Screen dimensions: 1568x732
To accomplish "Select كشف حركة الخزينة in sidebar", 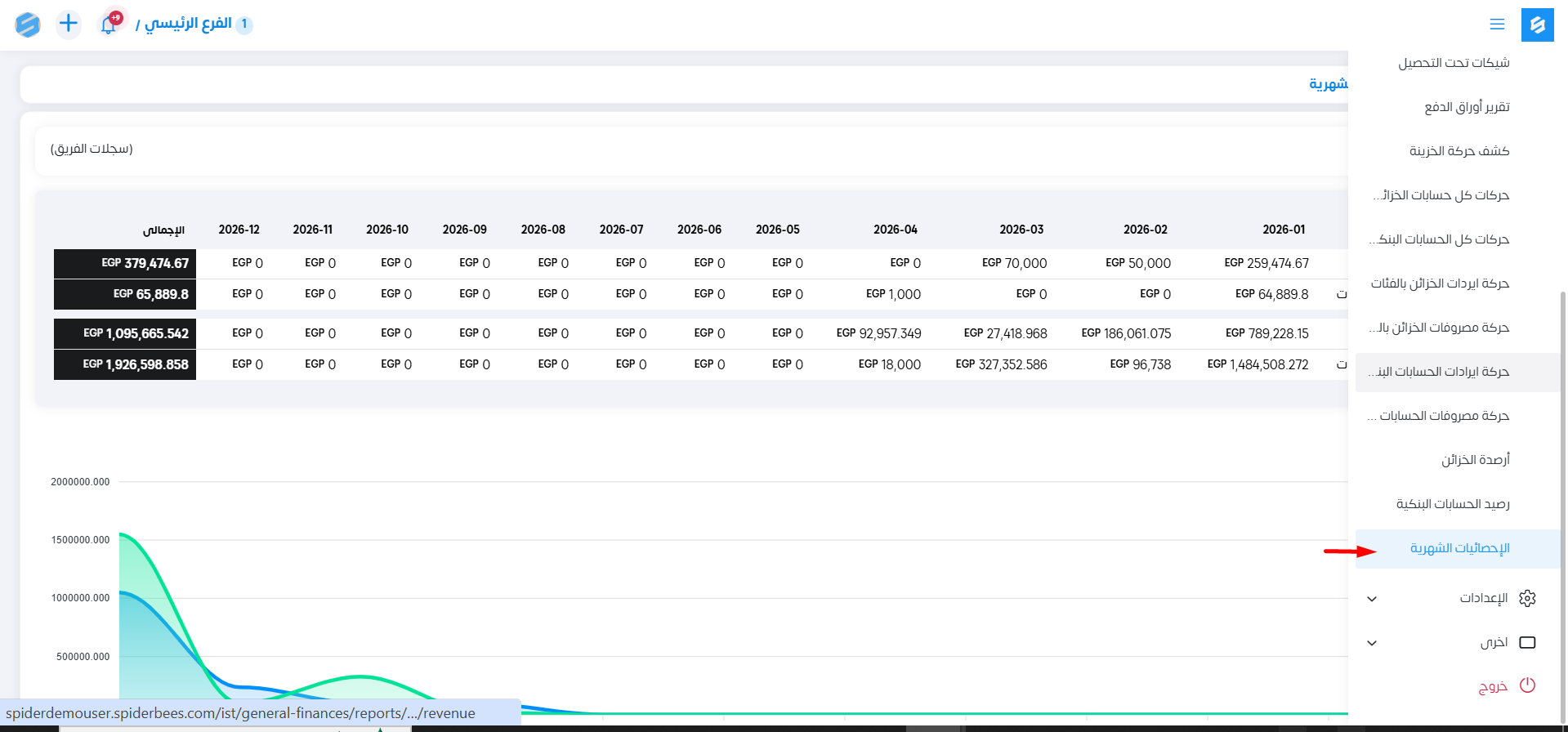I will pos(1459,151).
